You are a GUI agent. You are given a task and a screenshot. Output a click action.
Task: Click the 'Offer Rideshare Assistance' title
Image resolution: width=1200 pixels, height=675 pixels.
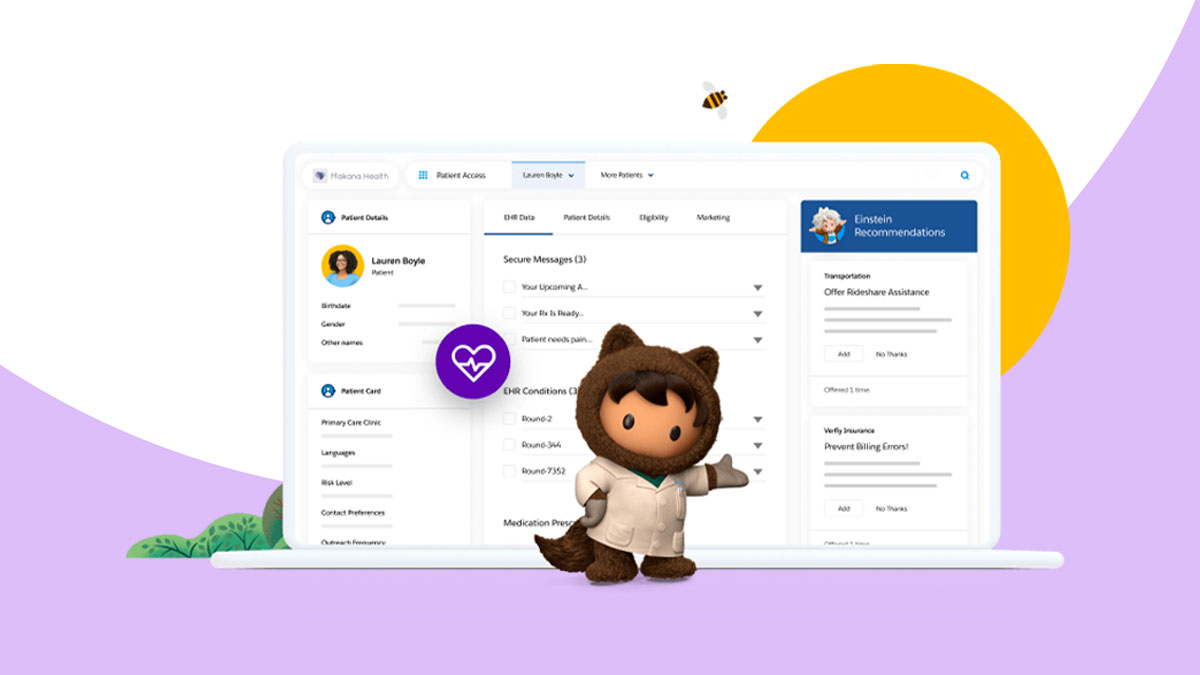(x=876, y=292)
